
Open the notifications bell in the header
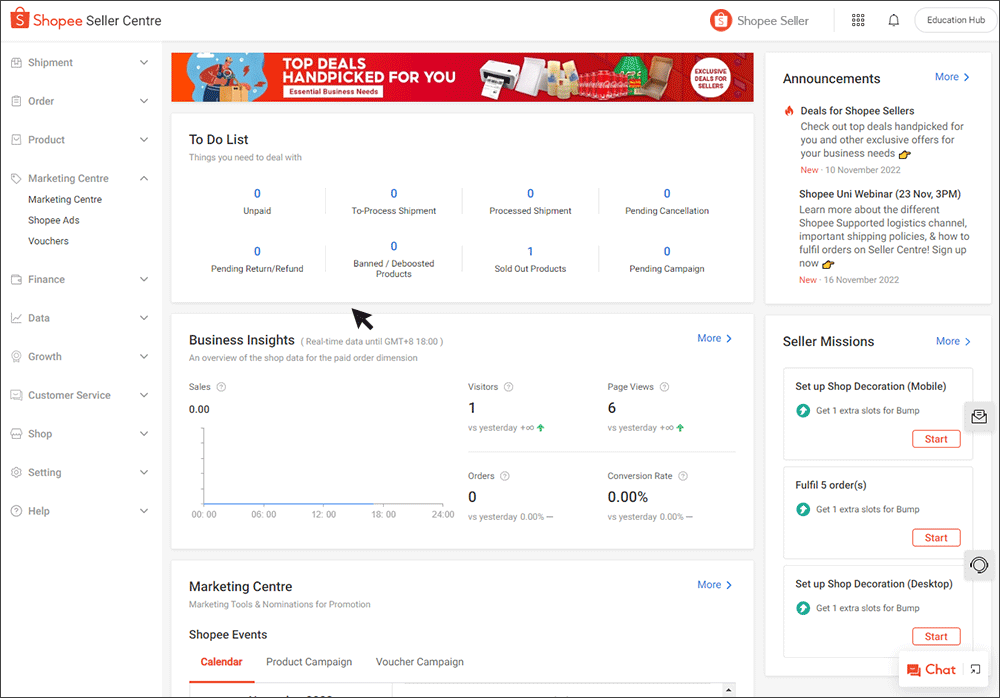pyautogui.click(x=893, y=19)
